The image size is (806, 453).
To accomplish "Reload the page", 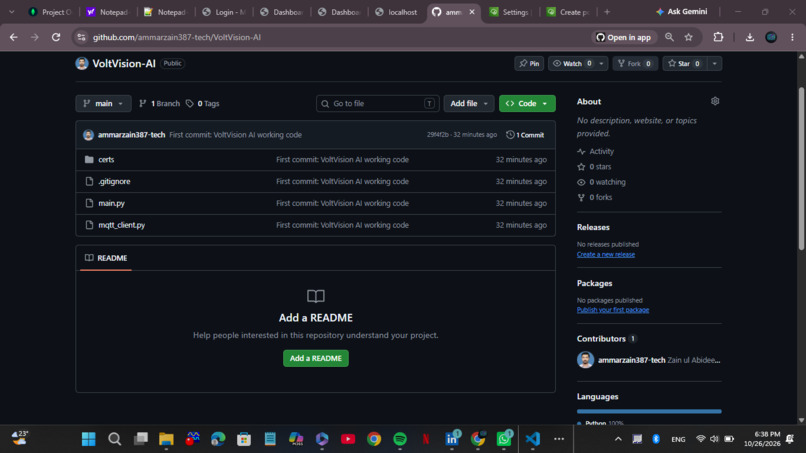I will 56,37.
